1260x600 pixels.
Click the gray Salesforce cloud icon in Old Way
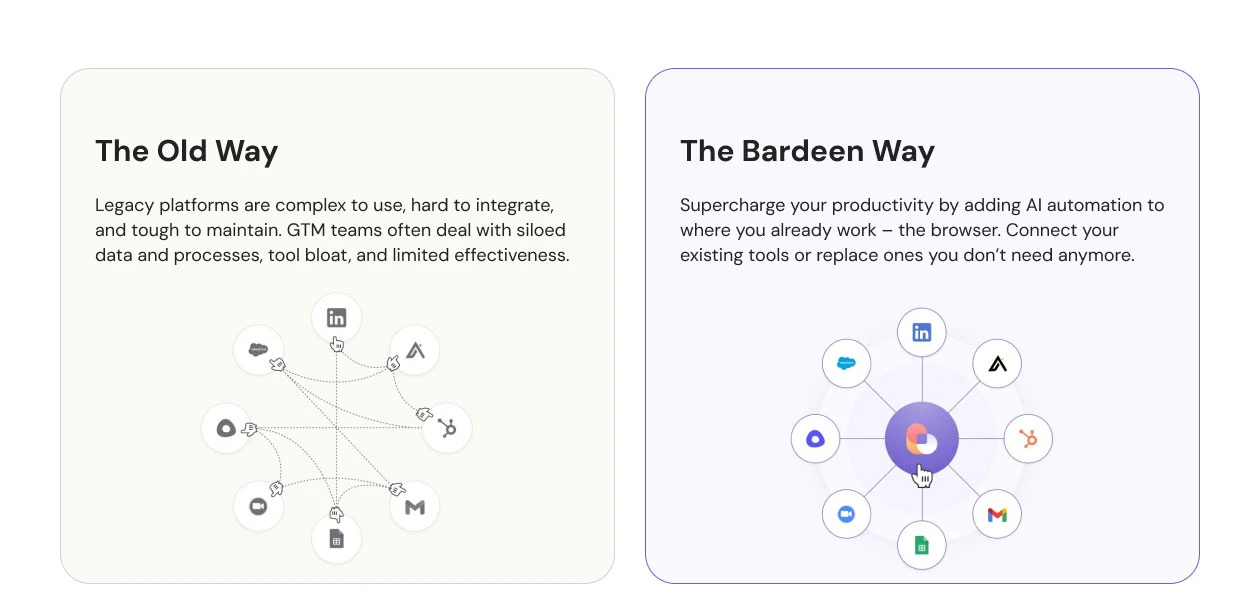[x=258, y=350]
